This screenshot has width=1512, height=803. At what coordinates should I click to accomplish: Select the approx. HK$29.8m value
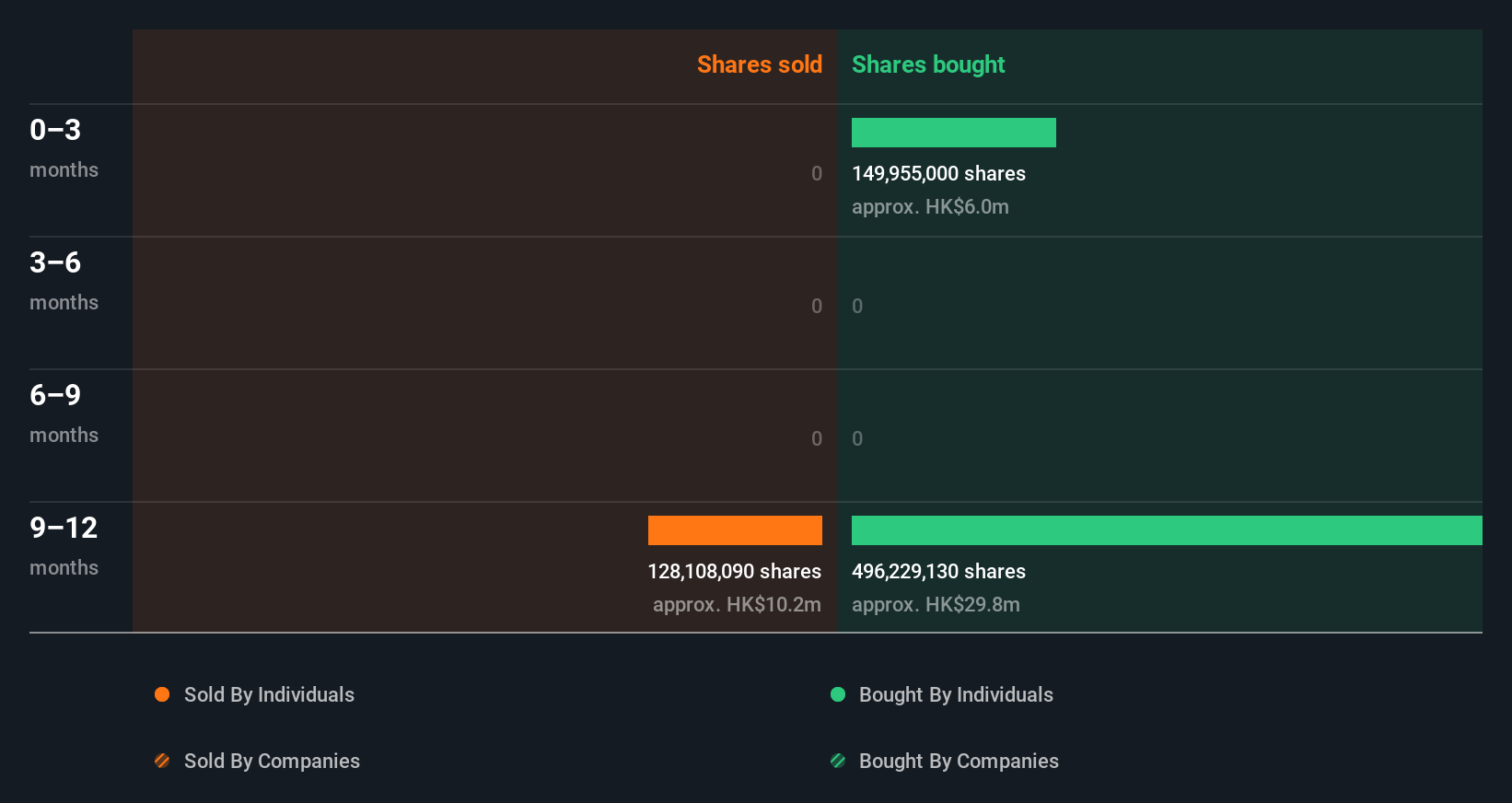(936, 605)
